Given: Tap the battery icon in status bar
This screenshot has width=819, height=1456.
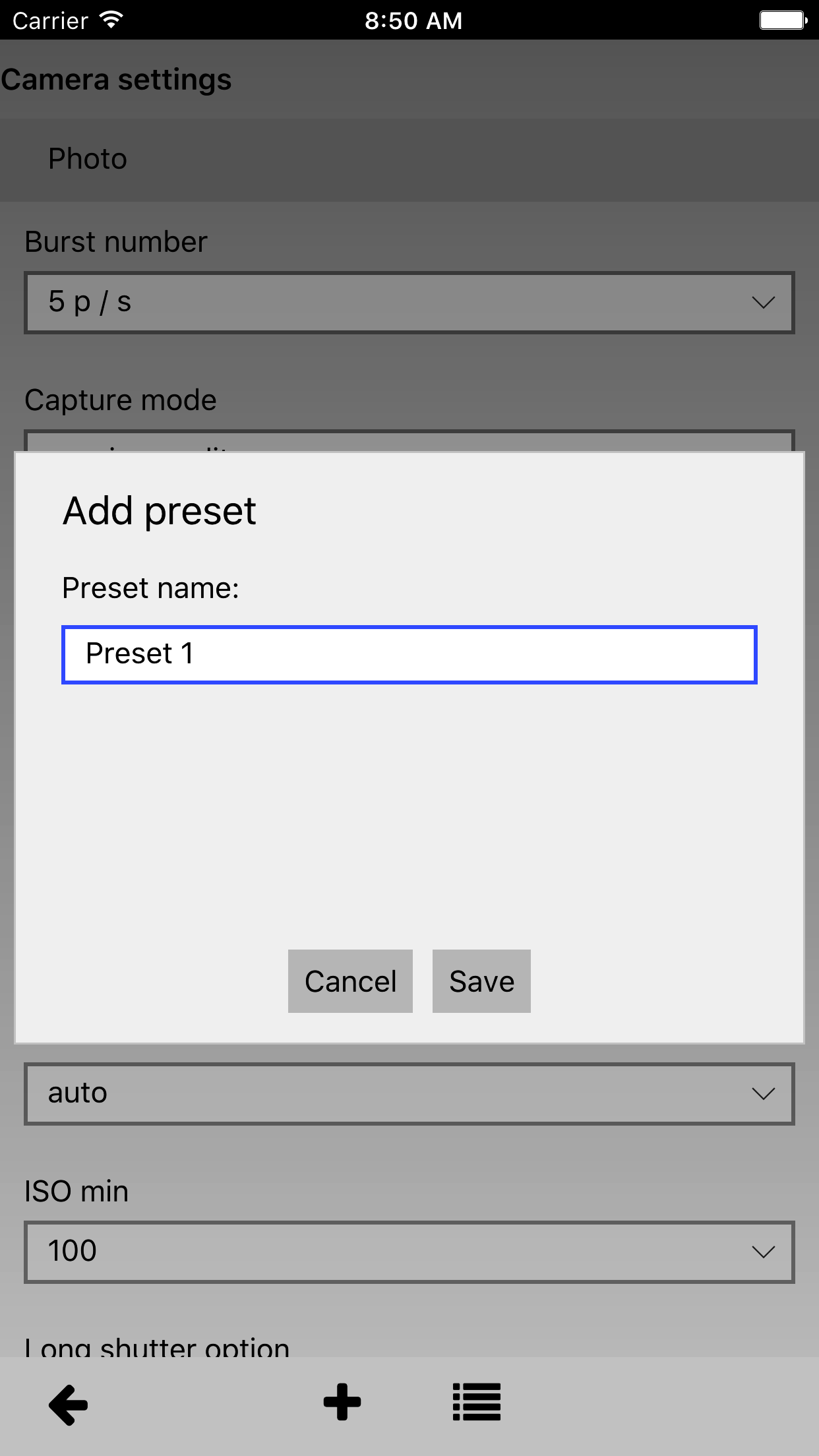Looking at the screenshot, I should pyautogui.click(x=783, y=20).
